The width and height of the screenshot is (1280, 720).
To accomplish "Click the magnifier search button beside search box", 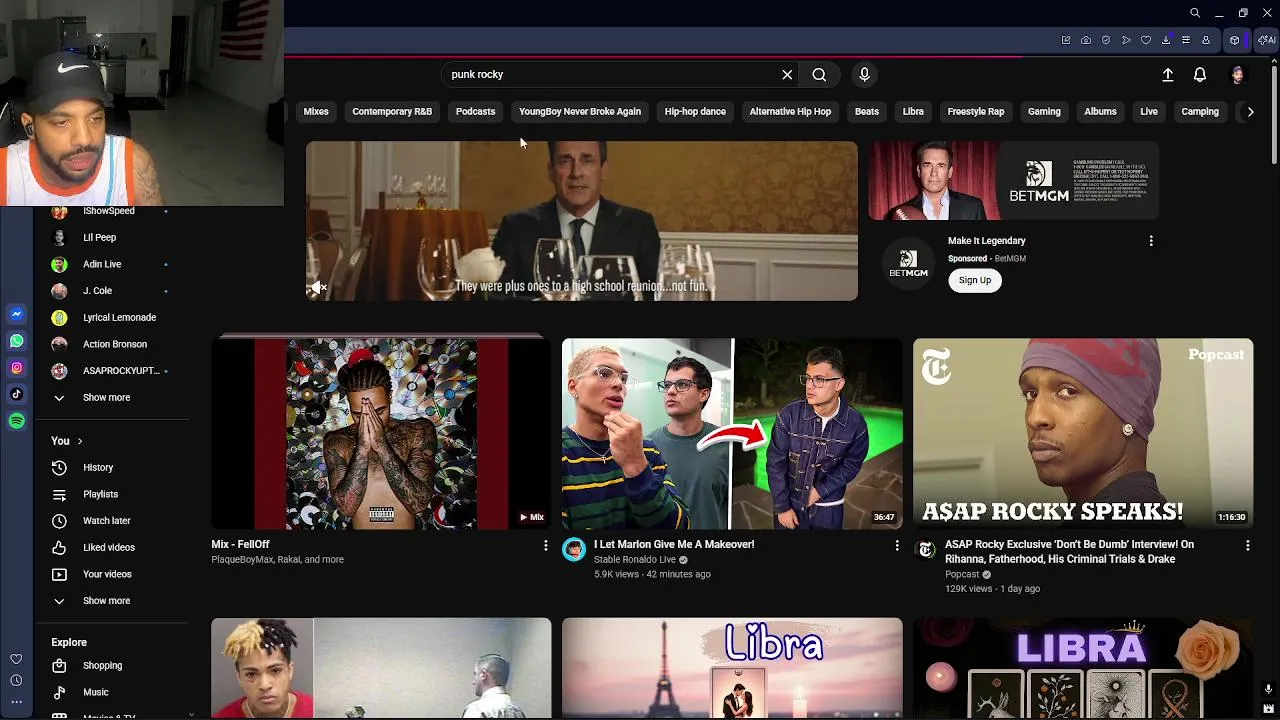I will [819, 75].
